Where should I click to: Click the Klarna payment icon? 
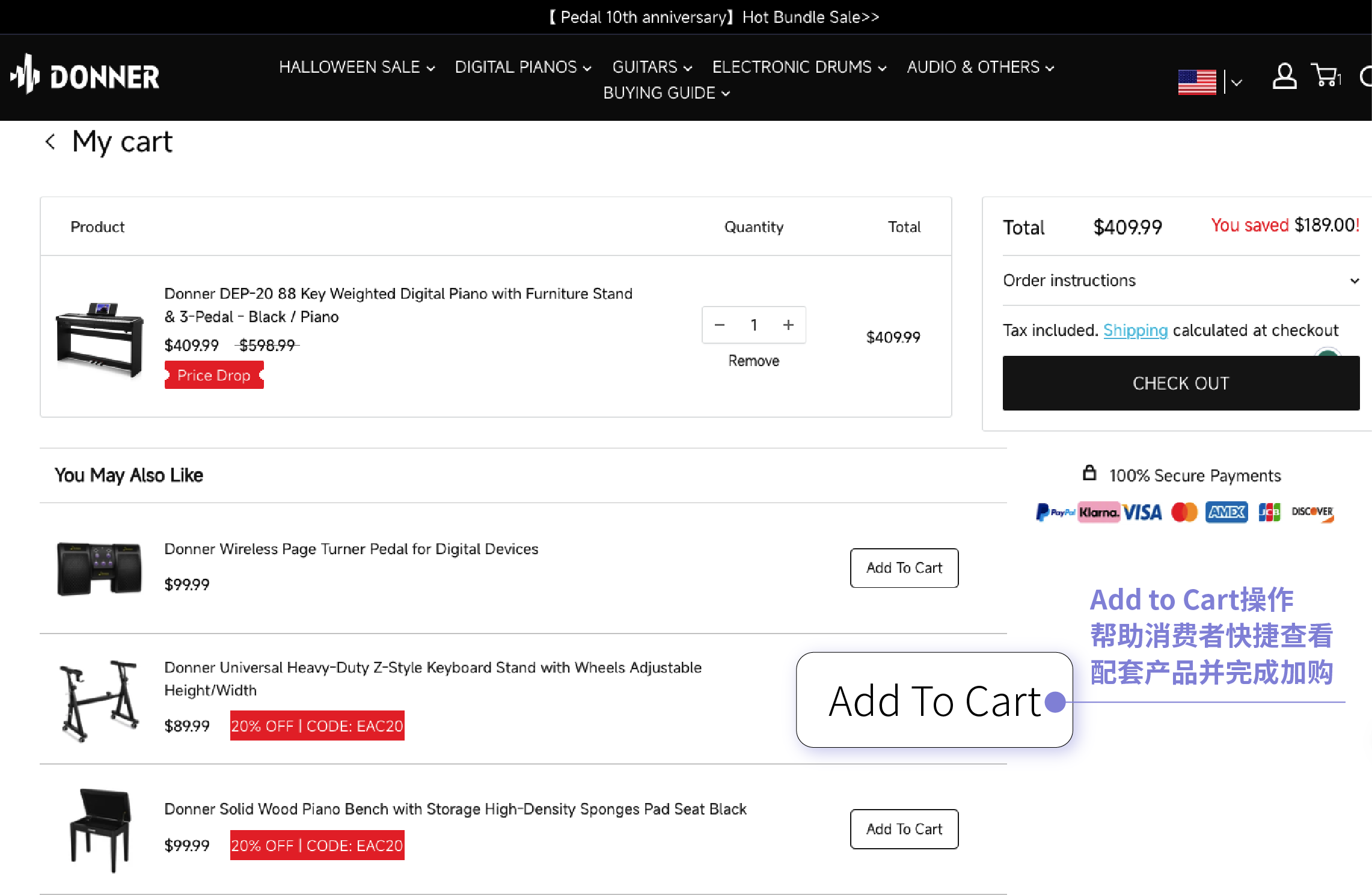point(1098,512)
